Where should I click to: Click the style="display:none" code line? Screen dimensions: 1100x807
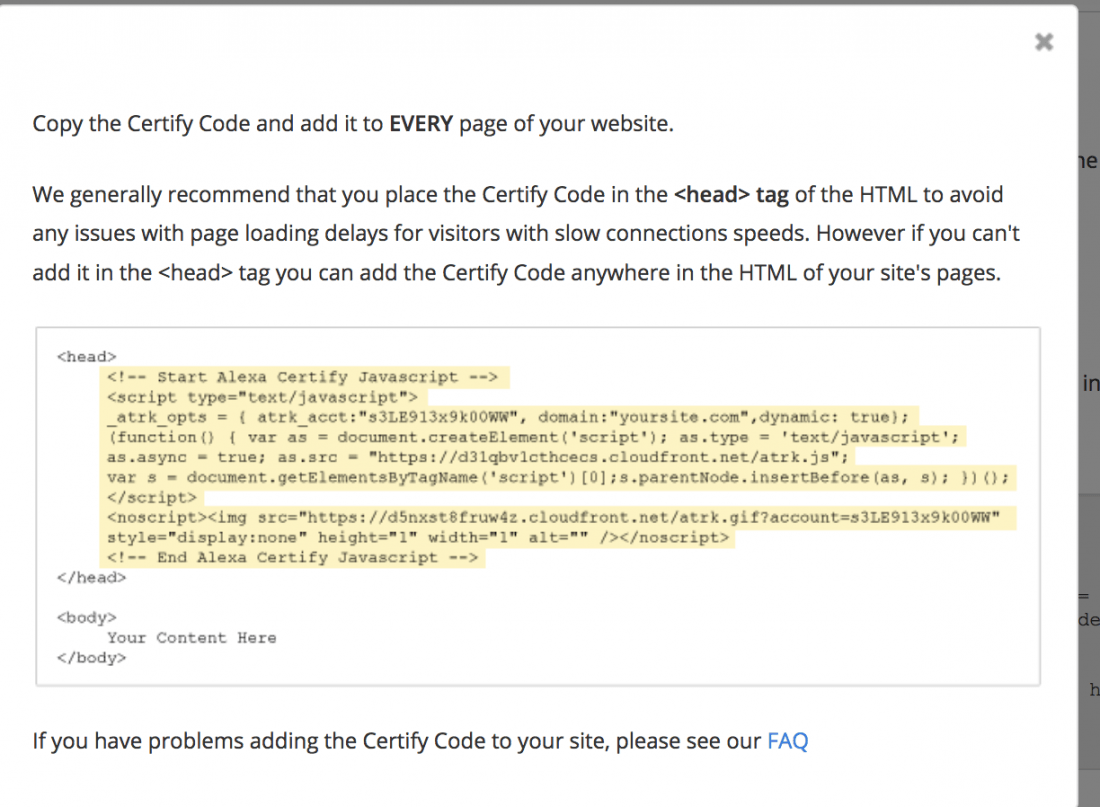click(x=418, y=538)
